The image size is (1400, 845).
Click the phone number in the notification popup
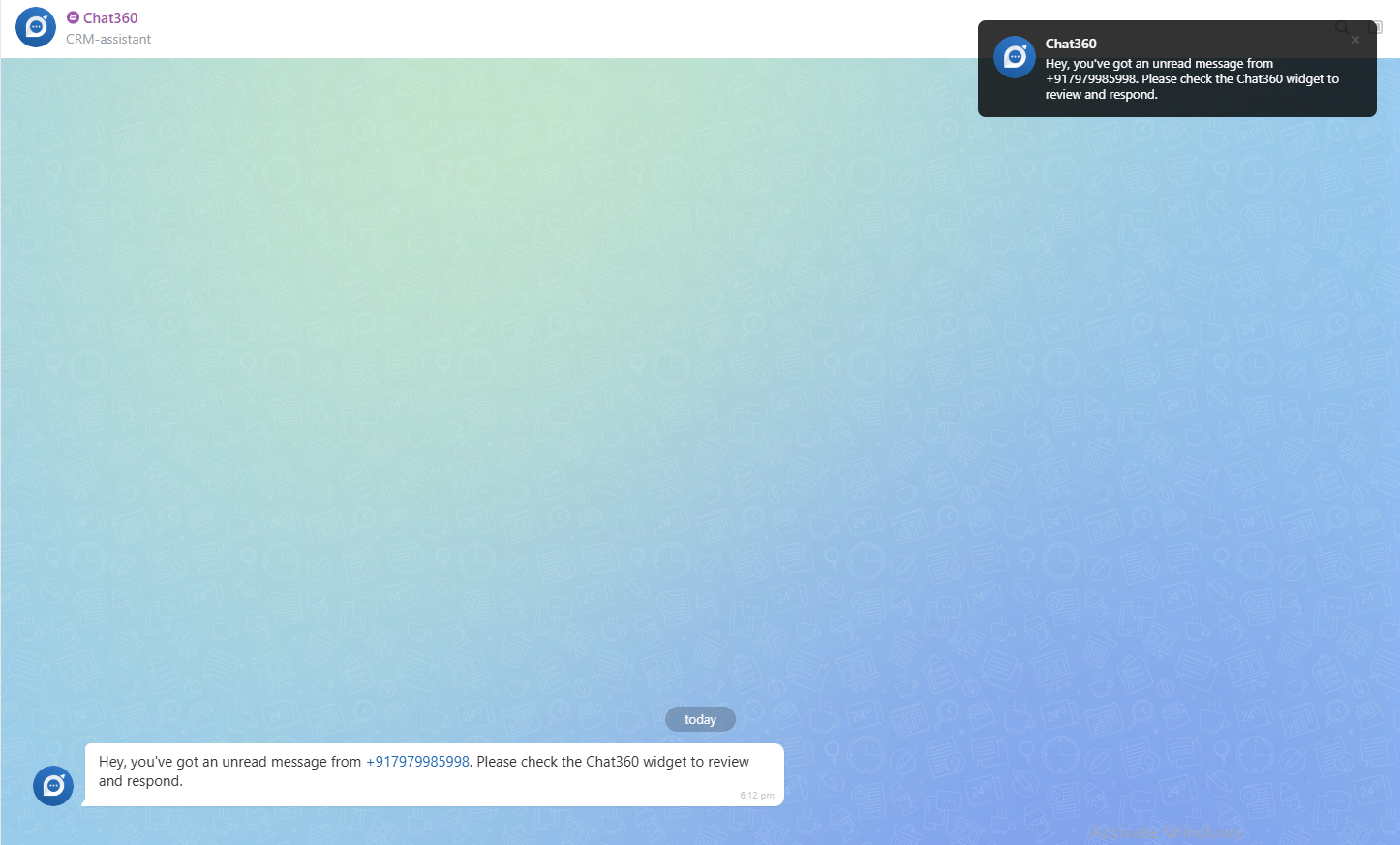(1091, 79)
